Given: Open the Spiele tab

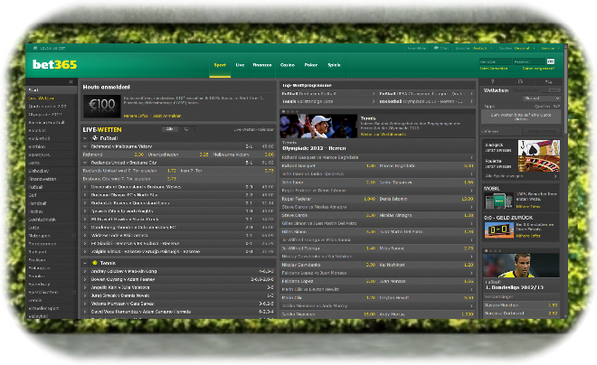Looking at the screenshot, I should point(334,65).
